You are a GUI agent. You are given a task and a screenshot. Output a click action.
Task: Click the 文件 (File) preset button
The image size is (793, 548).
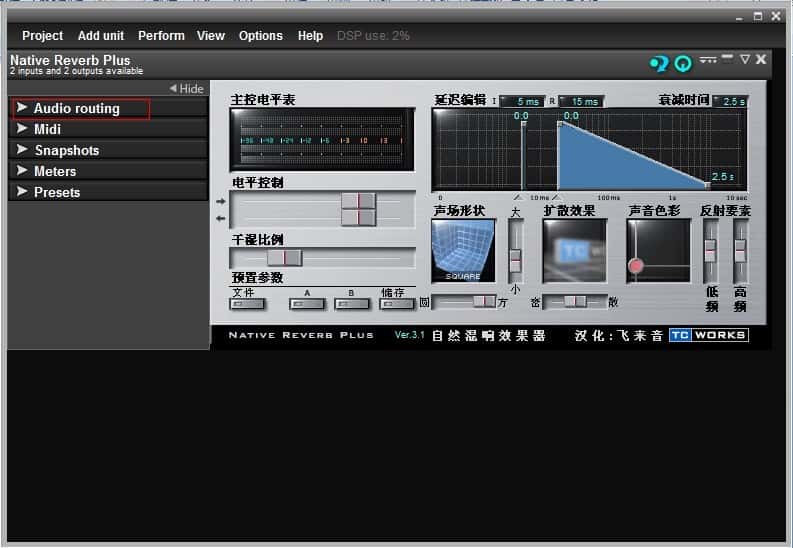(247, 304)
